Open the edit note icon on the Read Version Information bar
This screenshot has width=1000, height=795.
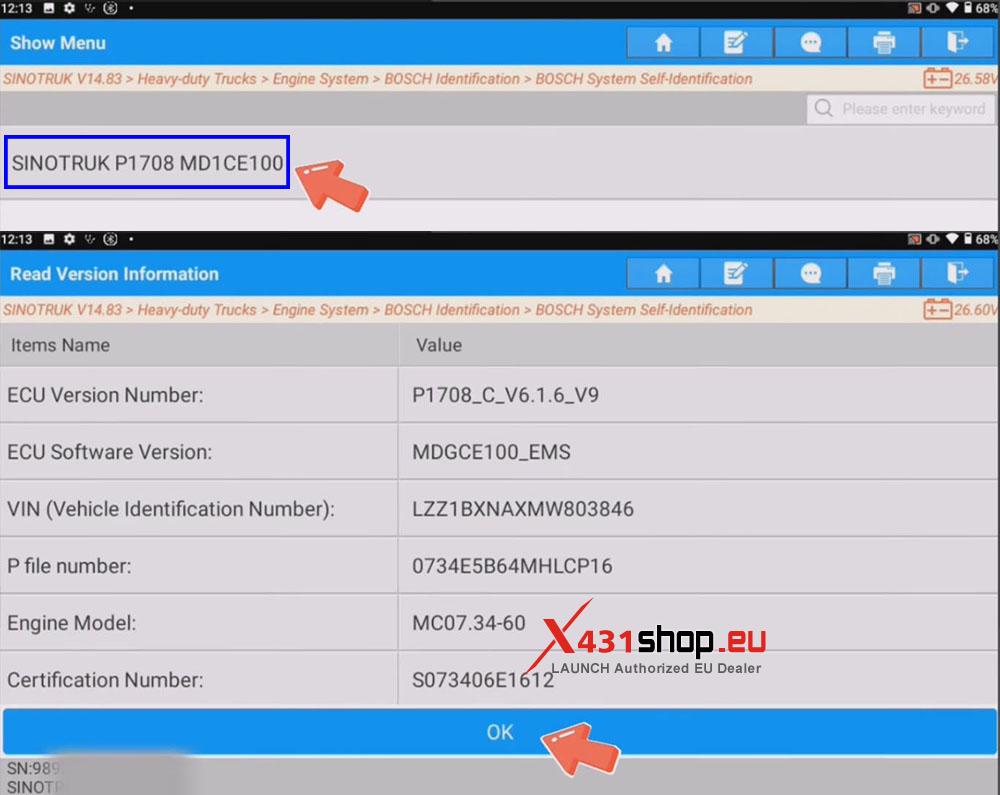(737, 274)
